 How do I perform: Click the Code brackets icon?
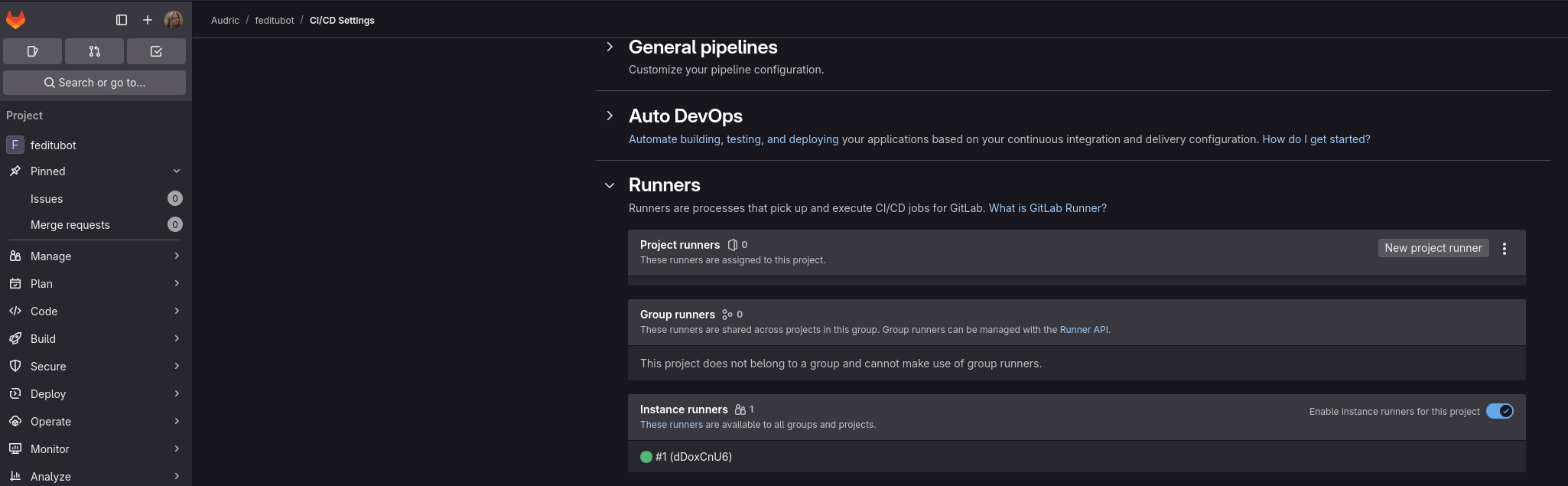point(15,311)
